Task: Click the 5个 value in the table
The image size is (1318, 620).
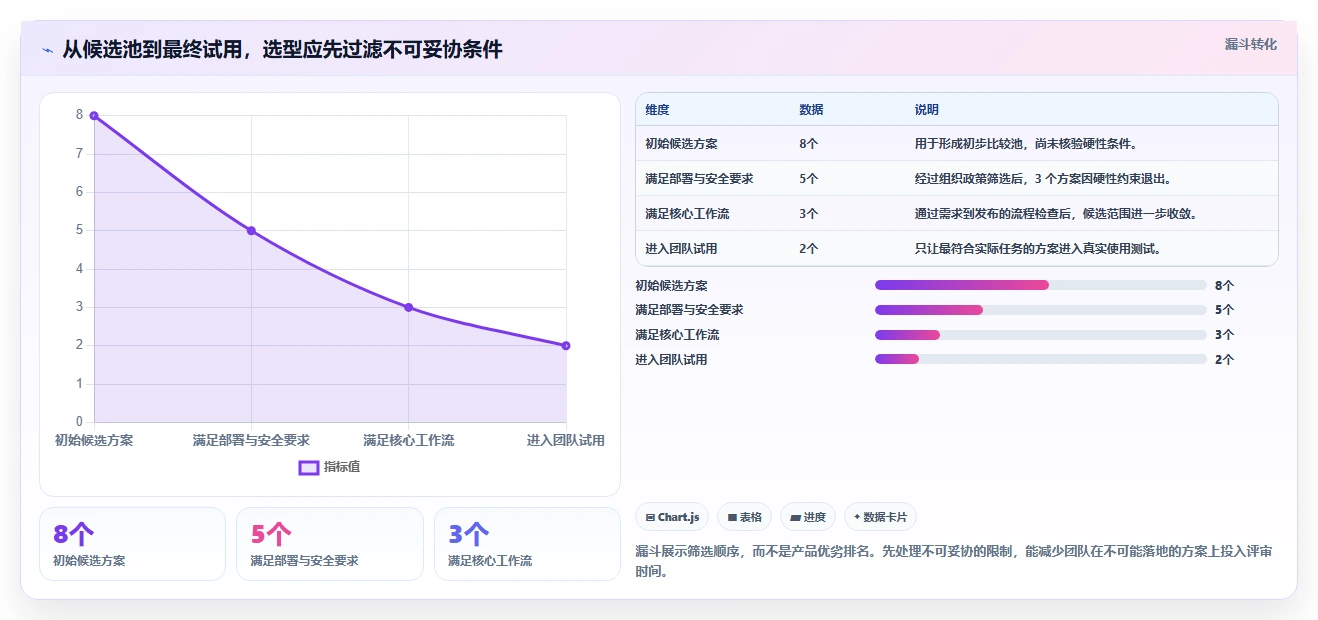Action: point(808,179)
